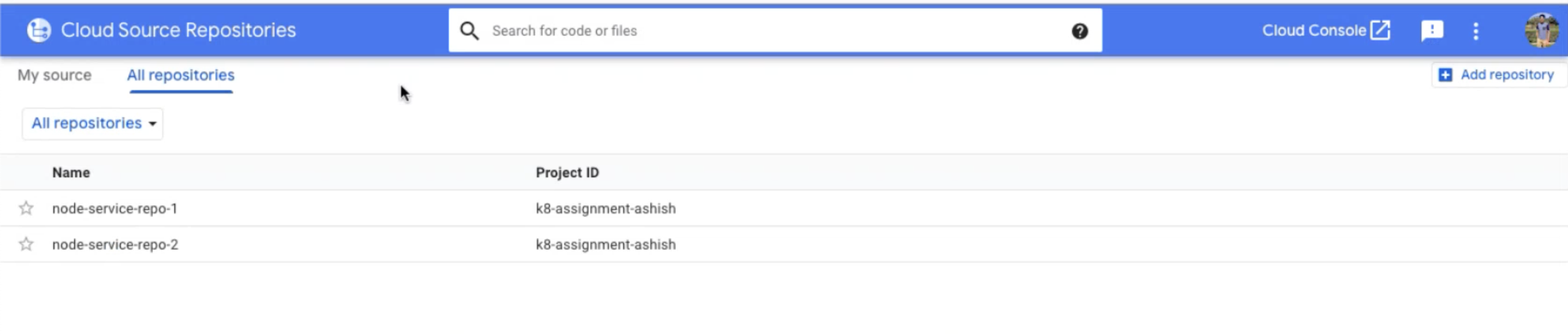Click the dropdown arrow beside All repositories

(x=152, y=124)
